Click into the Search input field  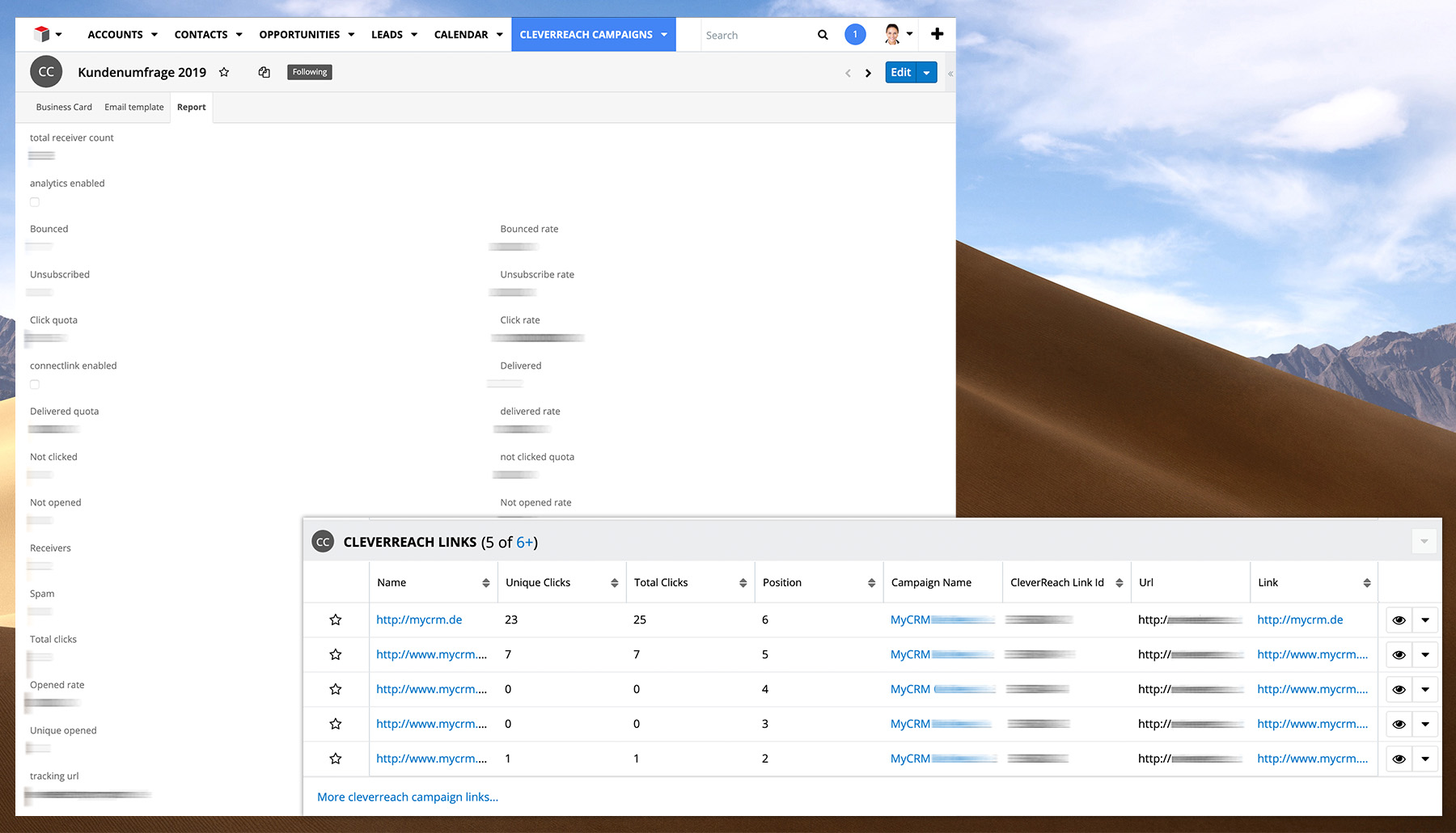[x=756, y=35]
